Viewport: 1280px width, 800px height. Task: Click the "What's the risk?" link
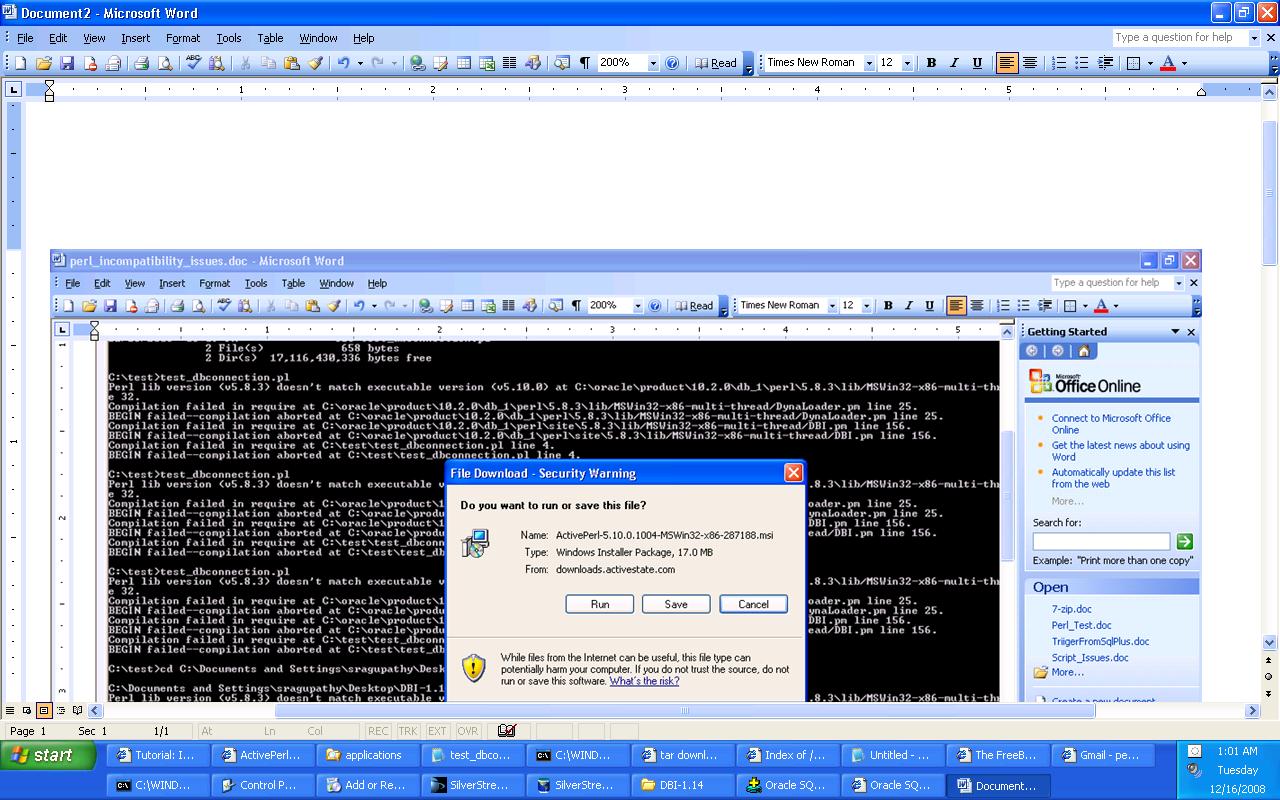tap(644, 681)
